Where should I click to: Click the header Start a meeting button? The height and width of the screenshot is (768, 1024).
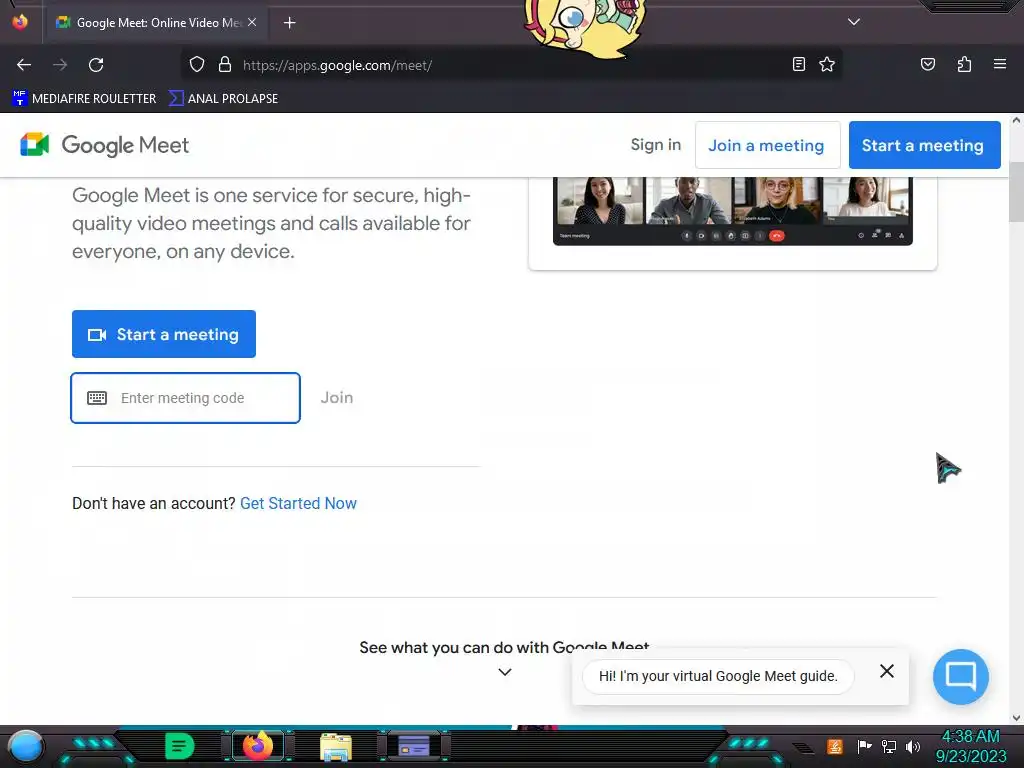[x=924, y=145]
